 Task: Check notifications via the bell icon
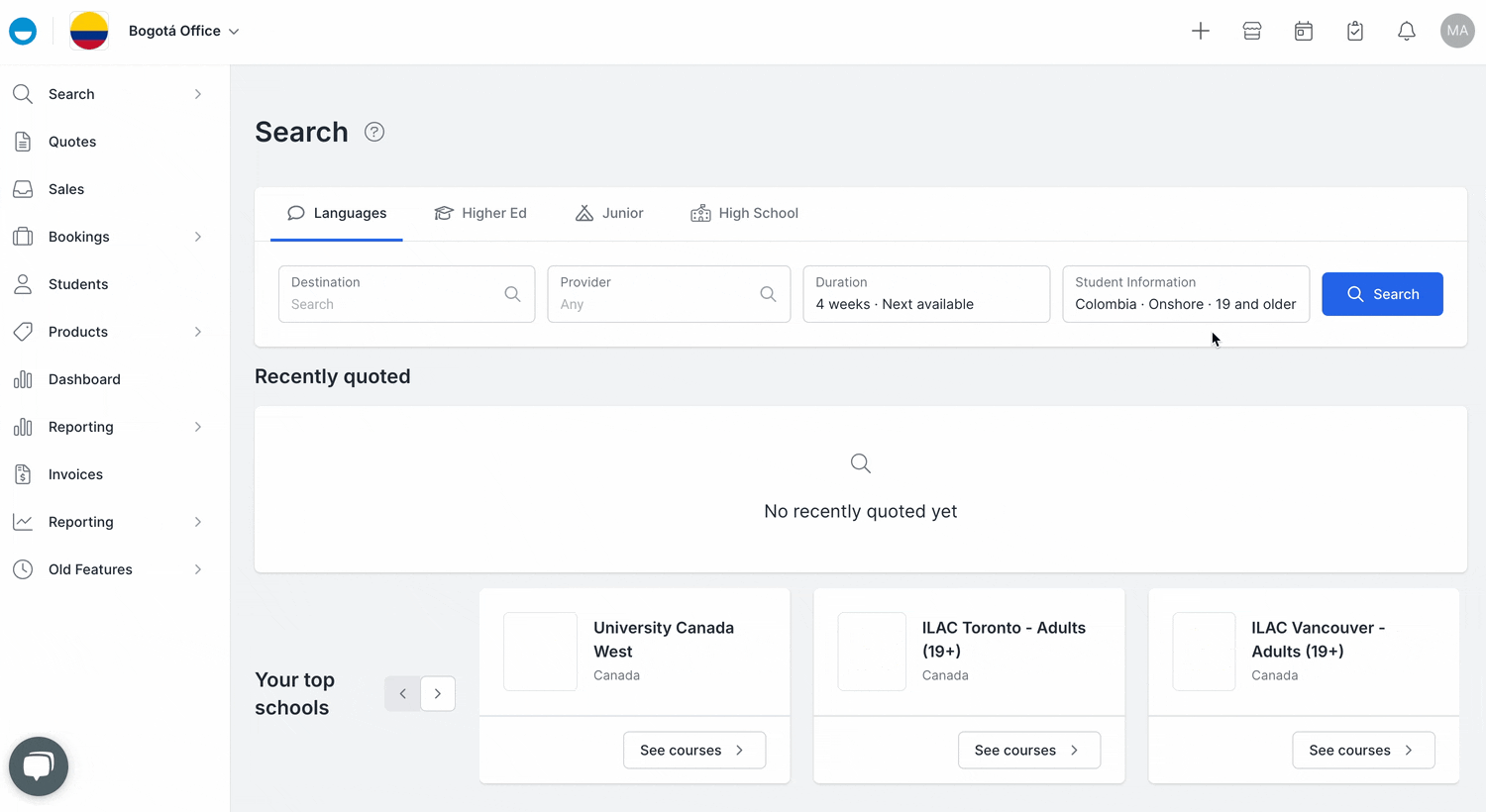click(1406, 31)
